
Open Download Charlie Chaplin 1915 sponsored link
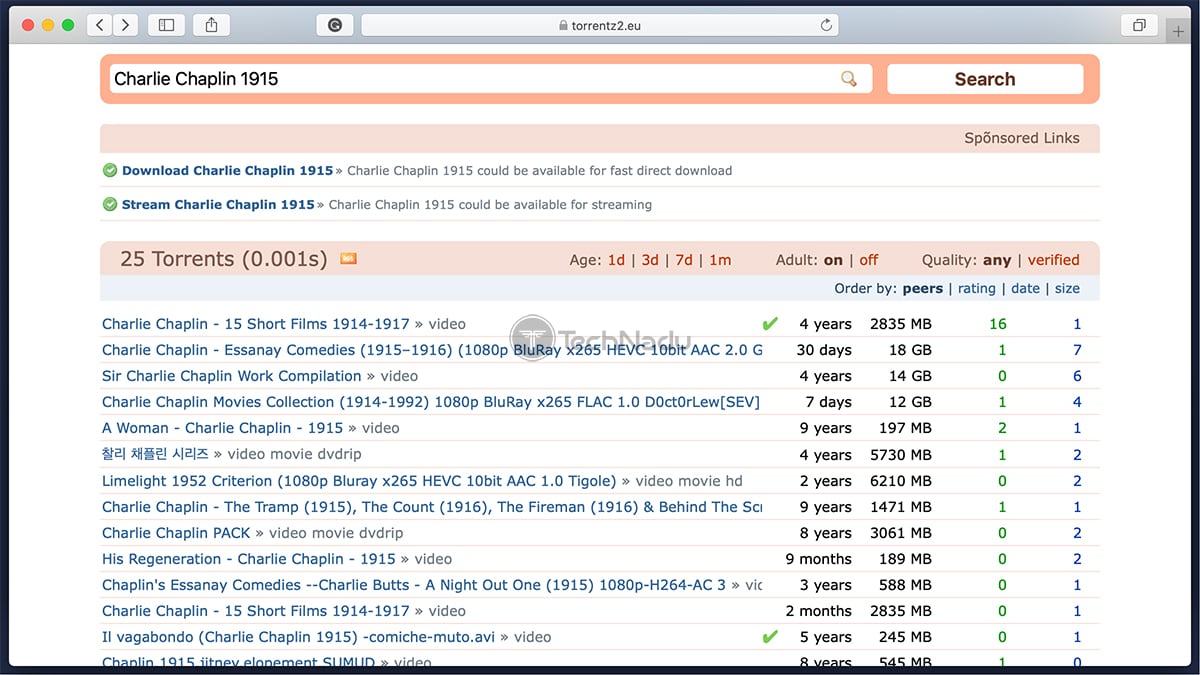pyautogui.click(x=227, y=171)
